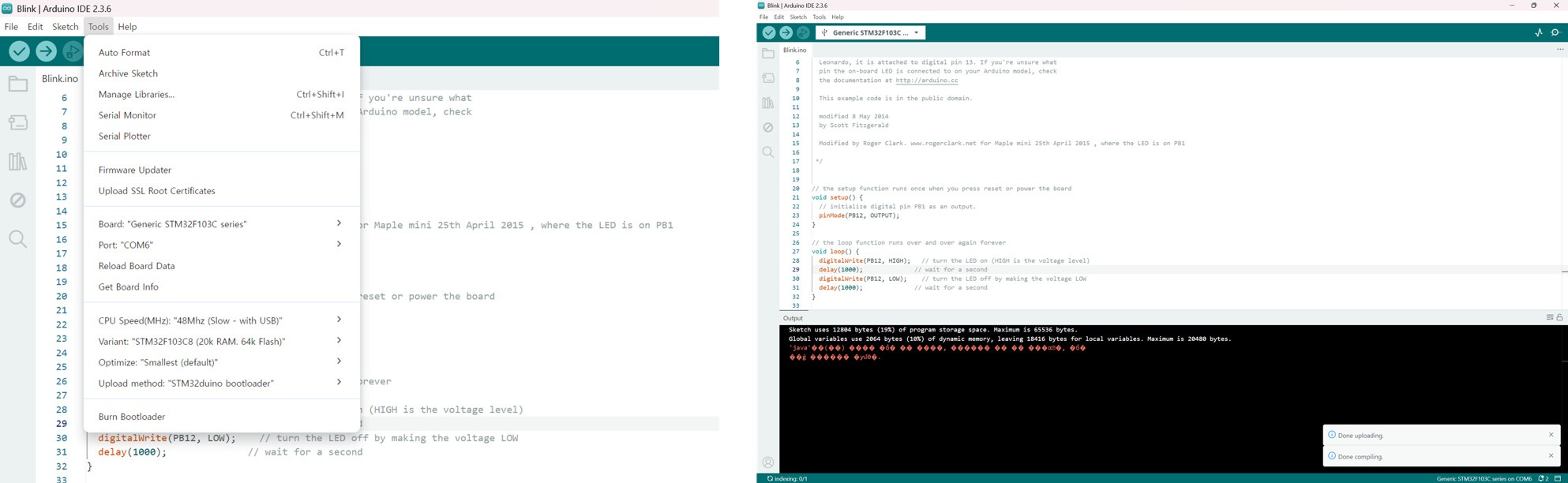Open Debug icon in right window sidebar
The image size is (1568, 483).
tap(768, 127)
